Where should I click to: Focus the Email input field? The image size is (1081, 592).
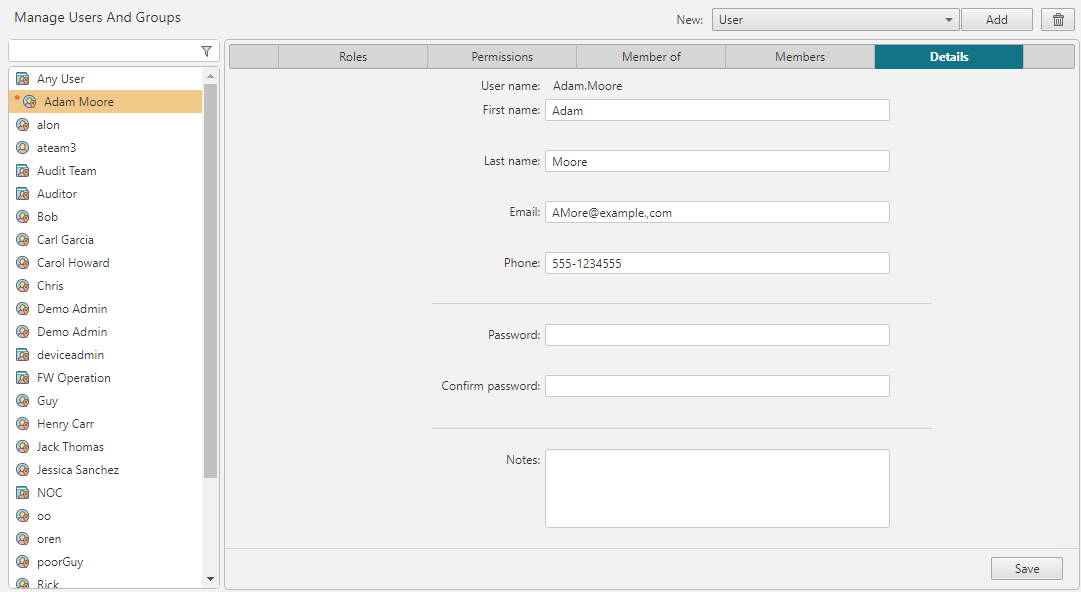click(x=717, y=212)
